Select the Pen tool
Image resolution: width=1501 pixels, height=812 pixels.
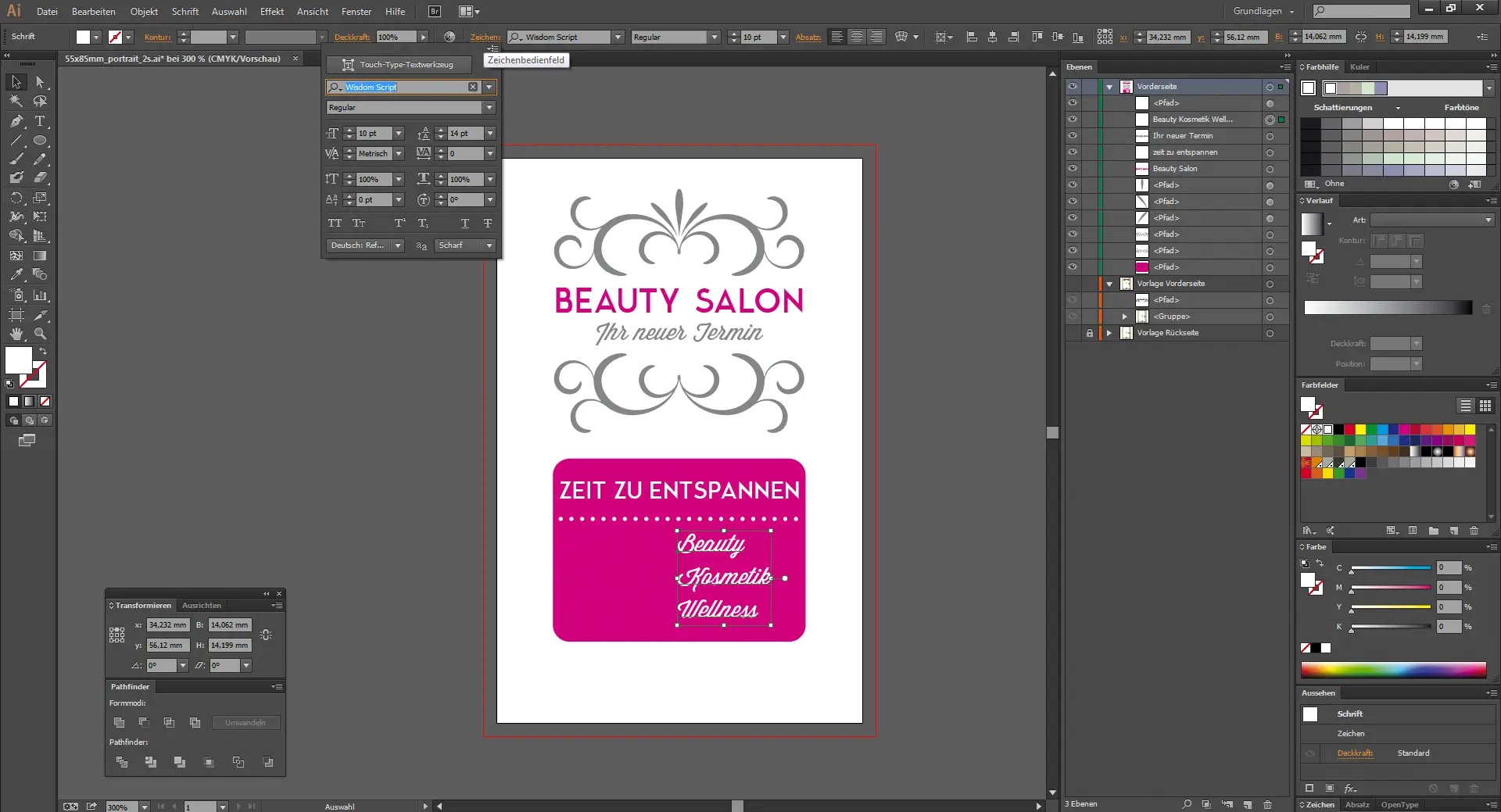click(x=16, y=121)
